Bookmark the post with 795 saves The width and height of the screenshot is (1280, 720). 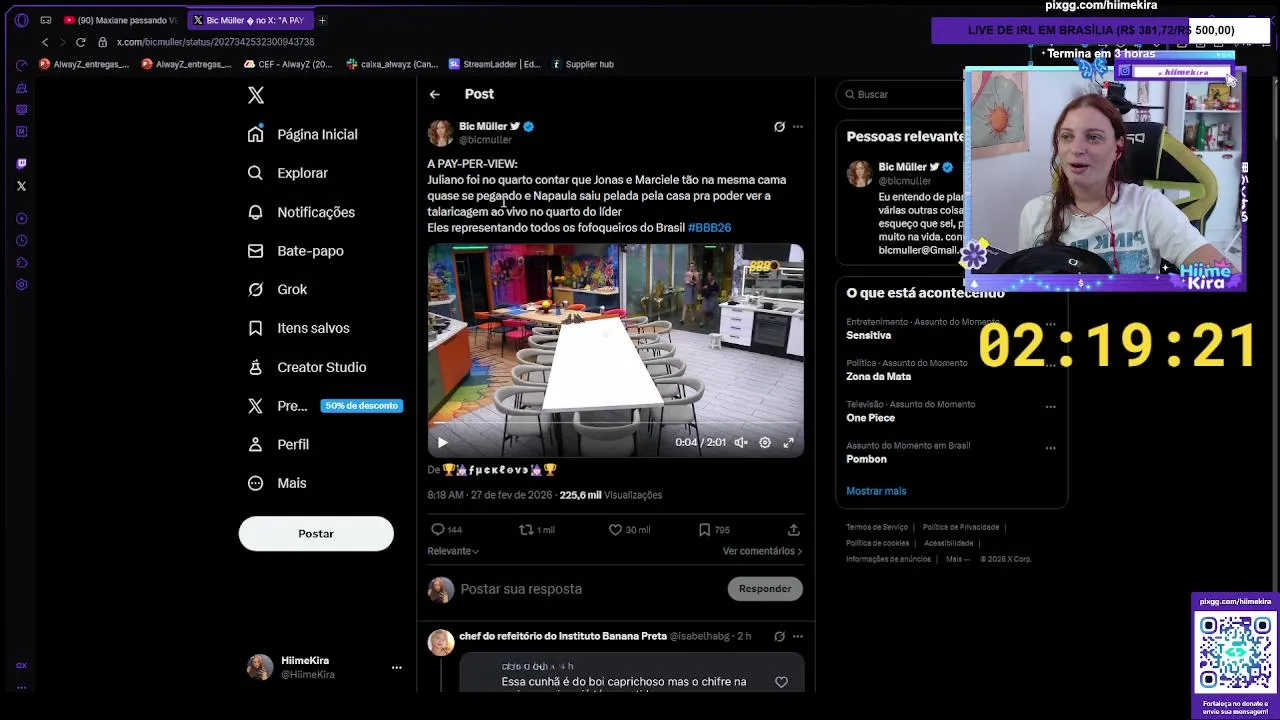pos(713,530)
